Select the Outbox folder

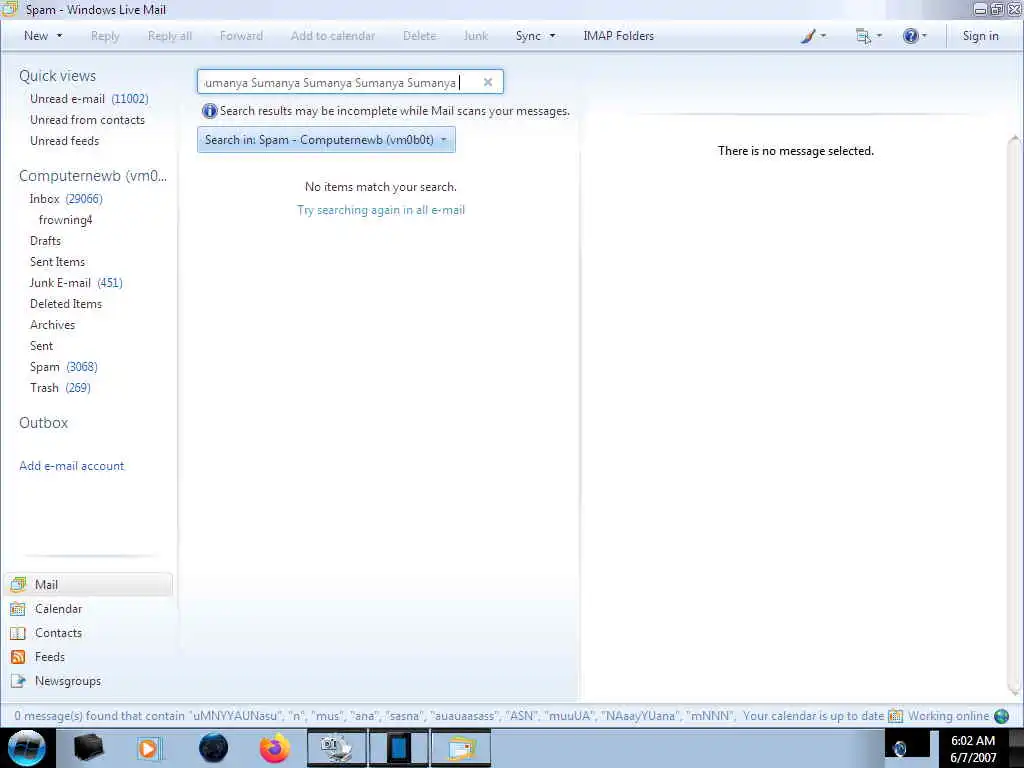point(43,423)
